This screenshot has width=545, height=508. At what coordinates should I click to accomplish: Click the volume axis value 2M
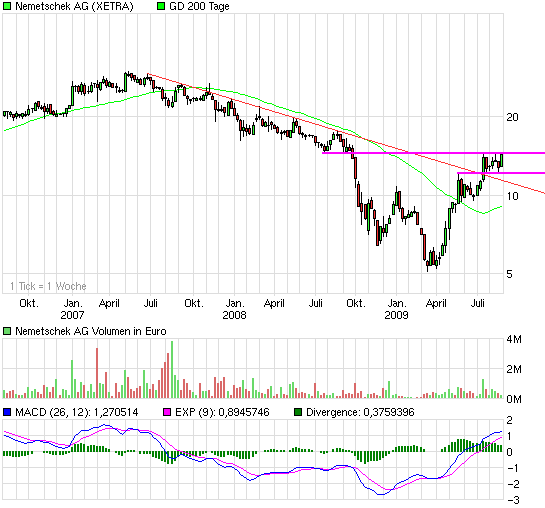(514, 369)
